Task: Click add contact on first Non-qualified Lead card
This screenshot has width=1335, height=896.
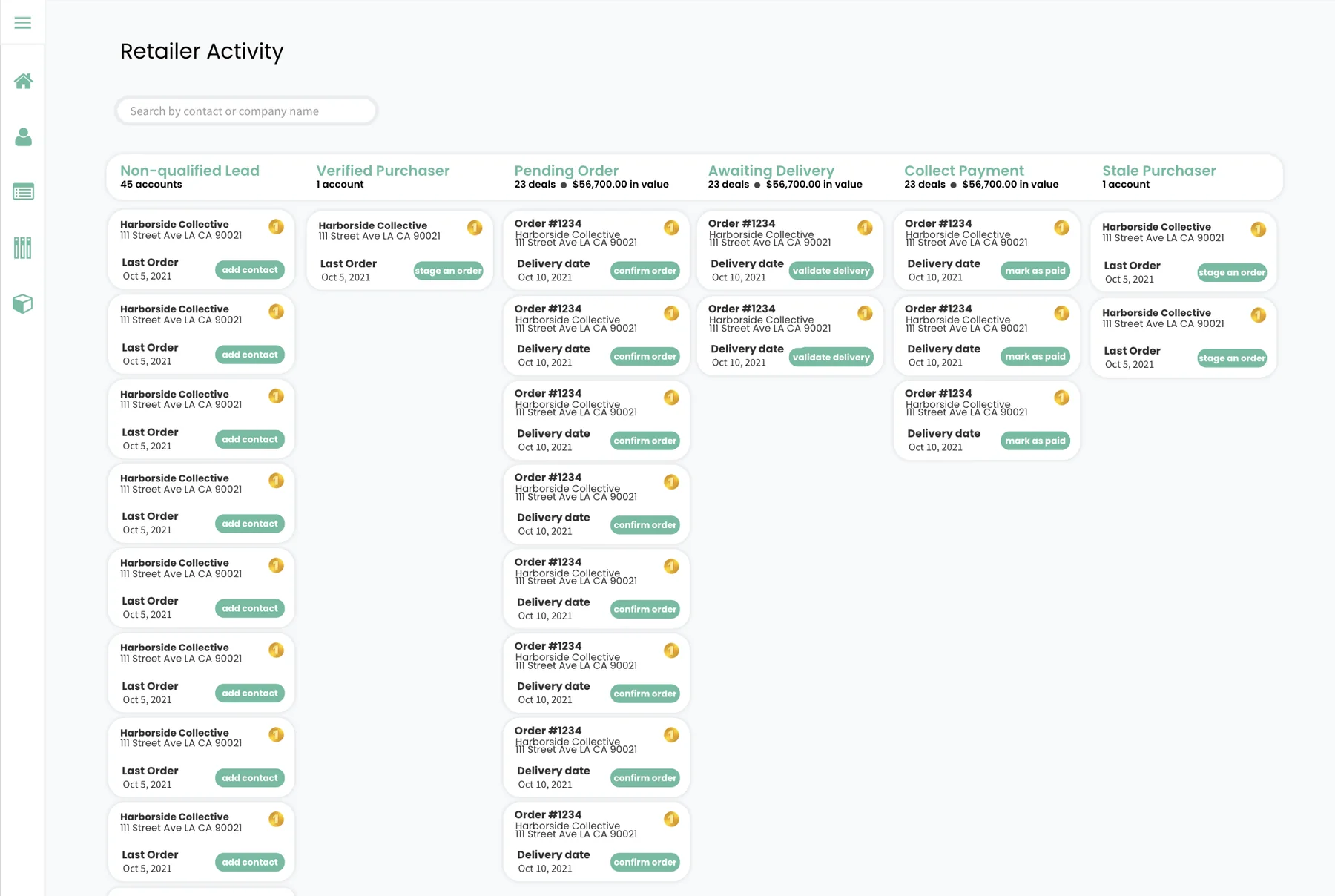Action: [x=250, y=270]
